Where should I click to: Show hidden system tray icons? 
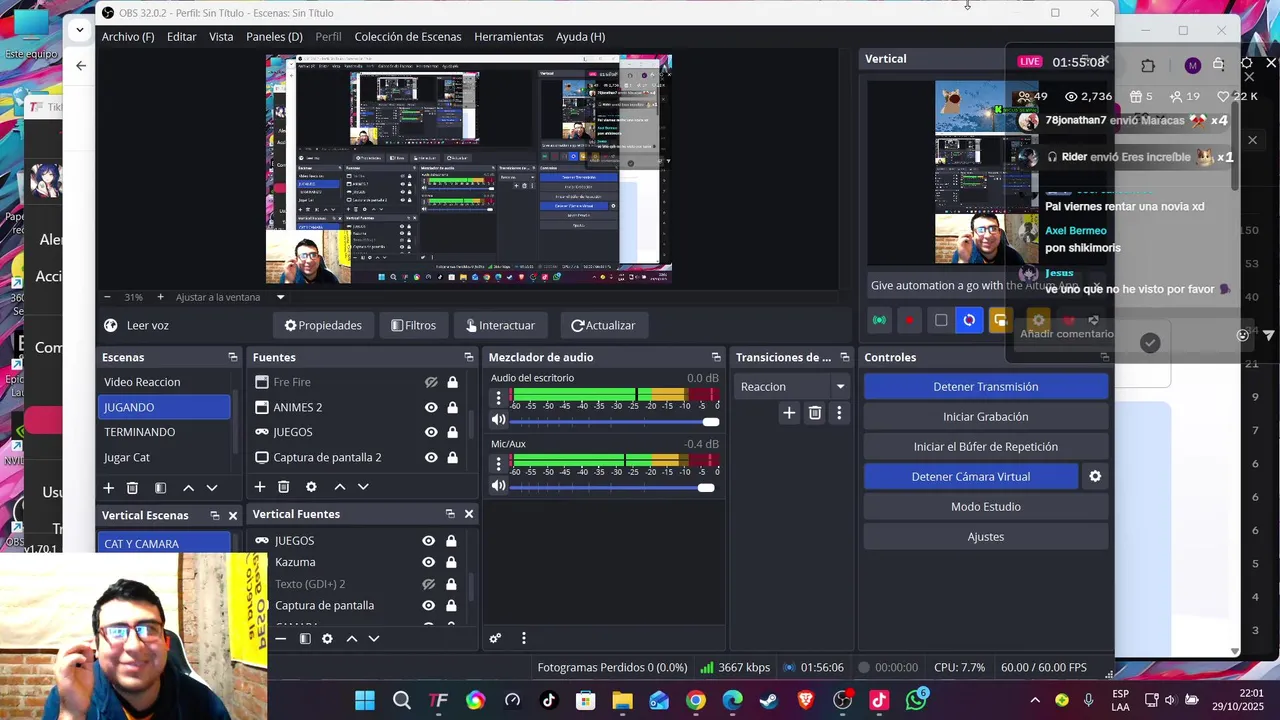coord(1035,700)
